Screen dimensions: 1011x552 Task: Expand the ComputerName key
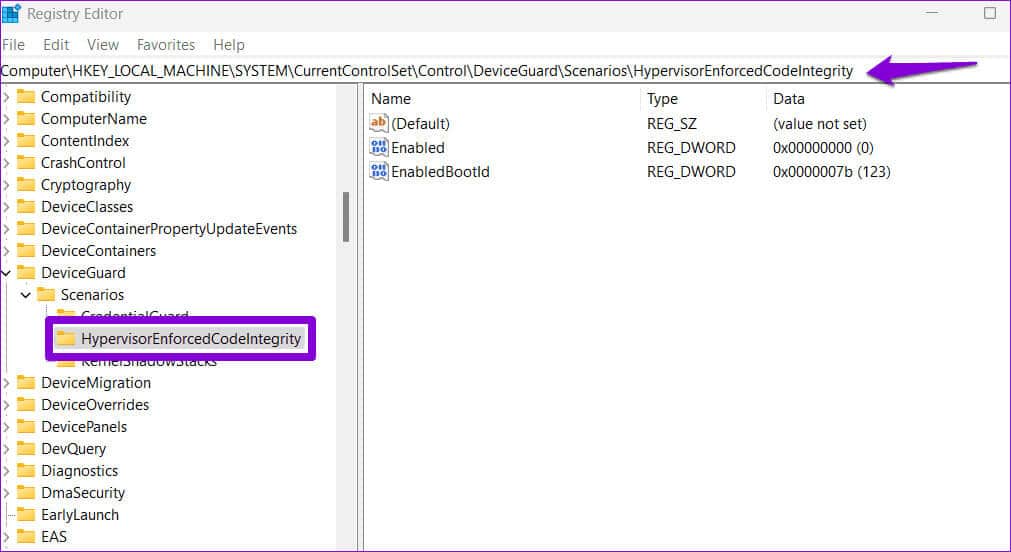point(6,119)
